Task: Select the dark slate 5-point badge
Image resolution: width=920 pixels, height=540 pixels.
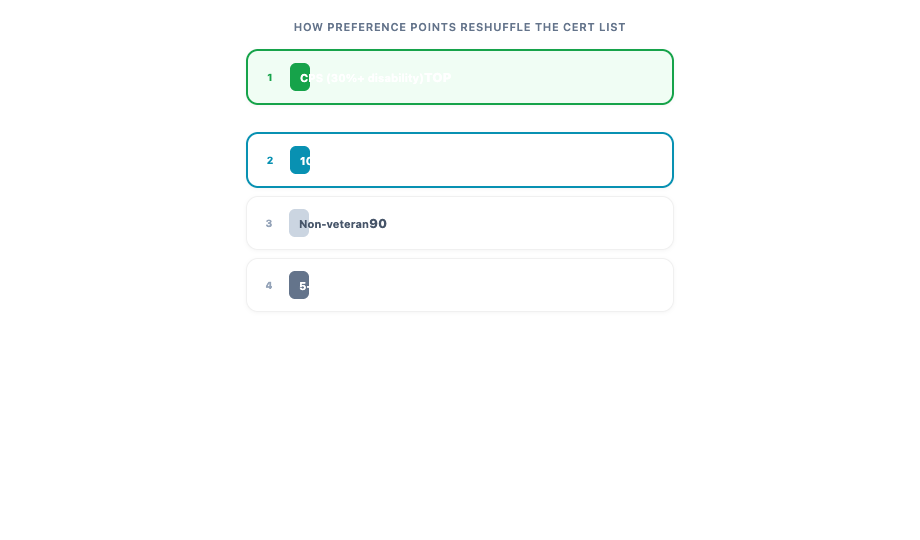Action: click(299, 285)
